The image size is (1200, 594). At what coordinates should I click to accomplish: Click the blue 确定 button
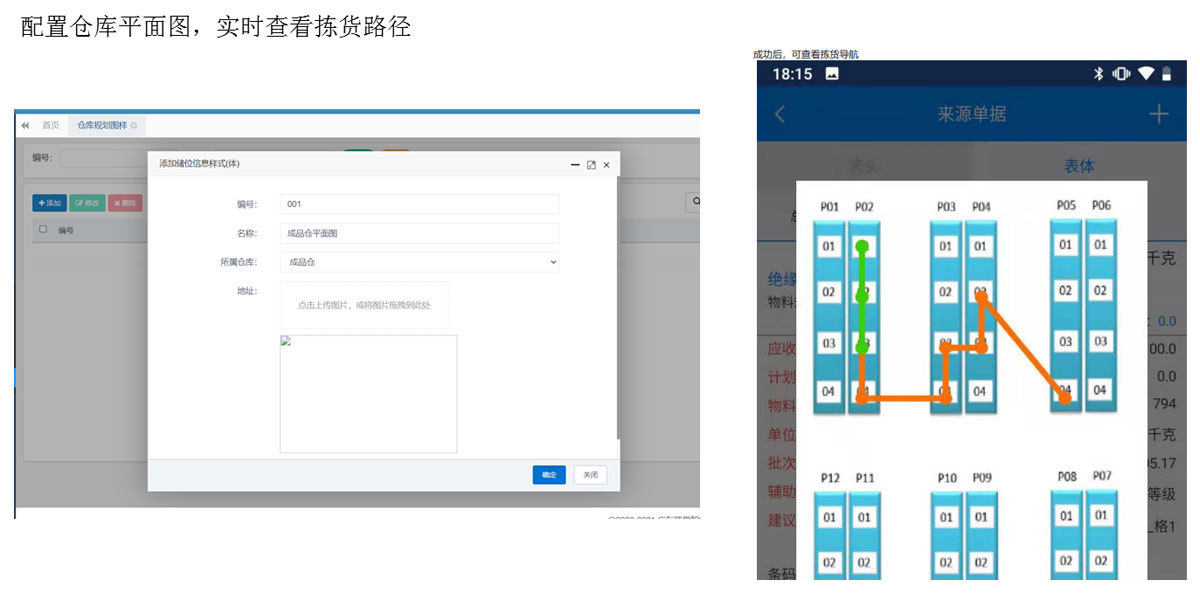(x=549, y=475)
